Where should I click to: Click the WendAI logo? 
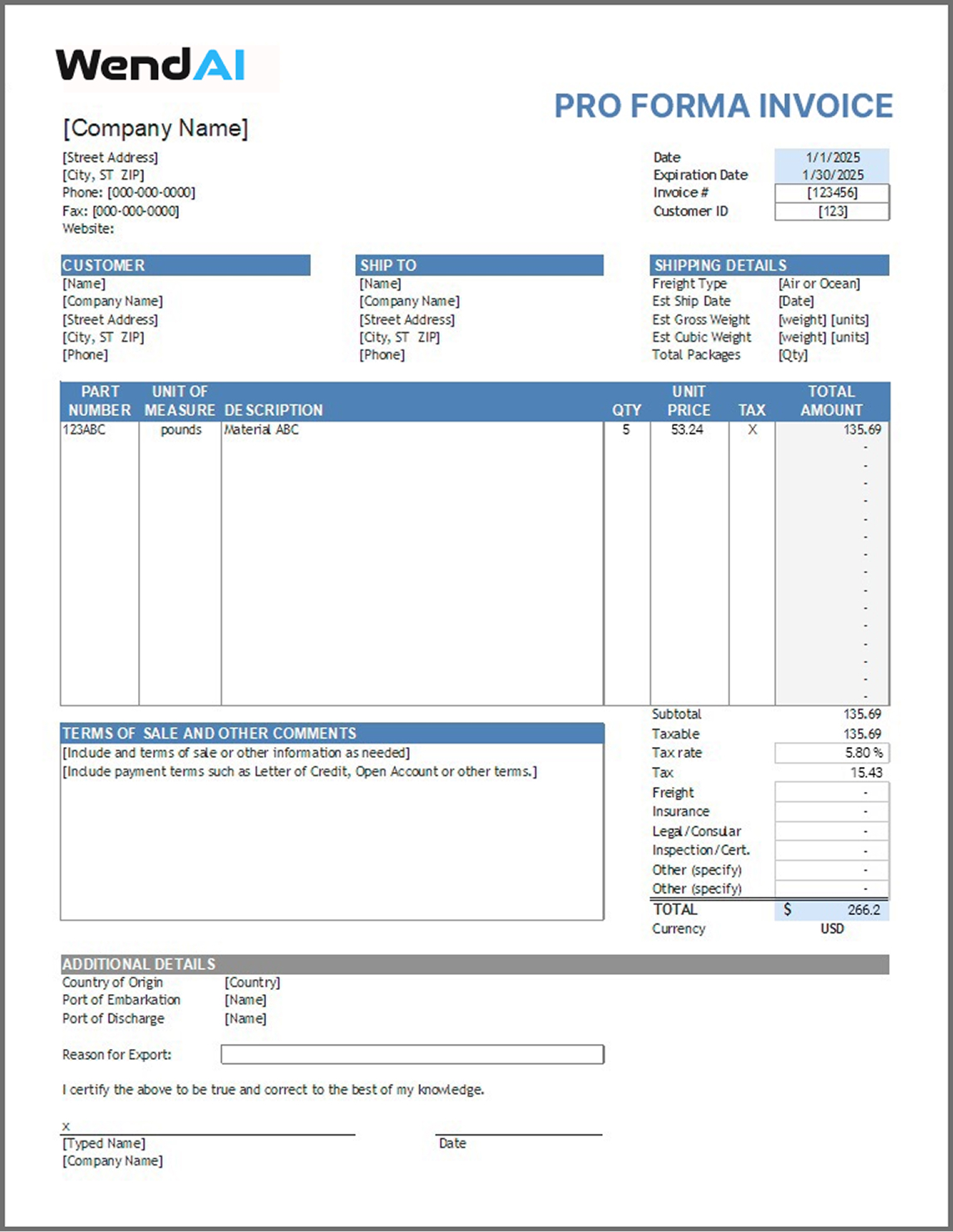(151, 62)
